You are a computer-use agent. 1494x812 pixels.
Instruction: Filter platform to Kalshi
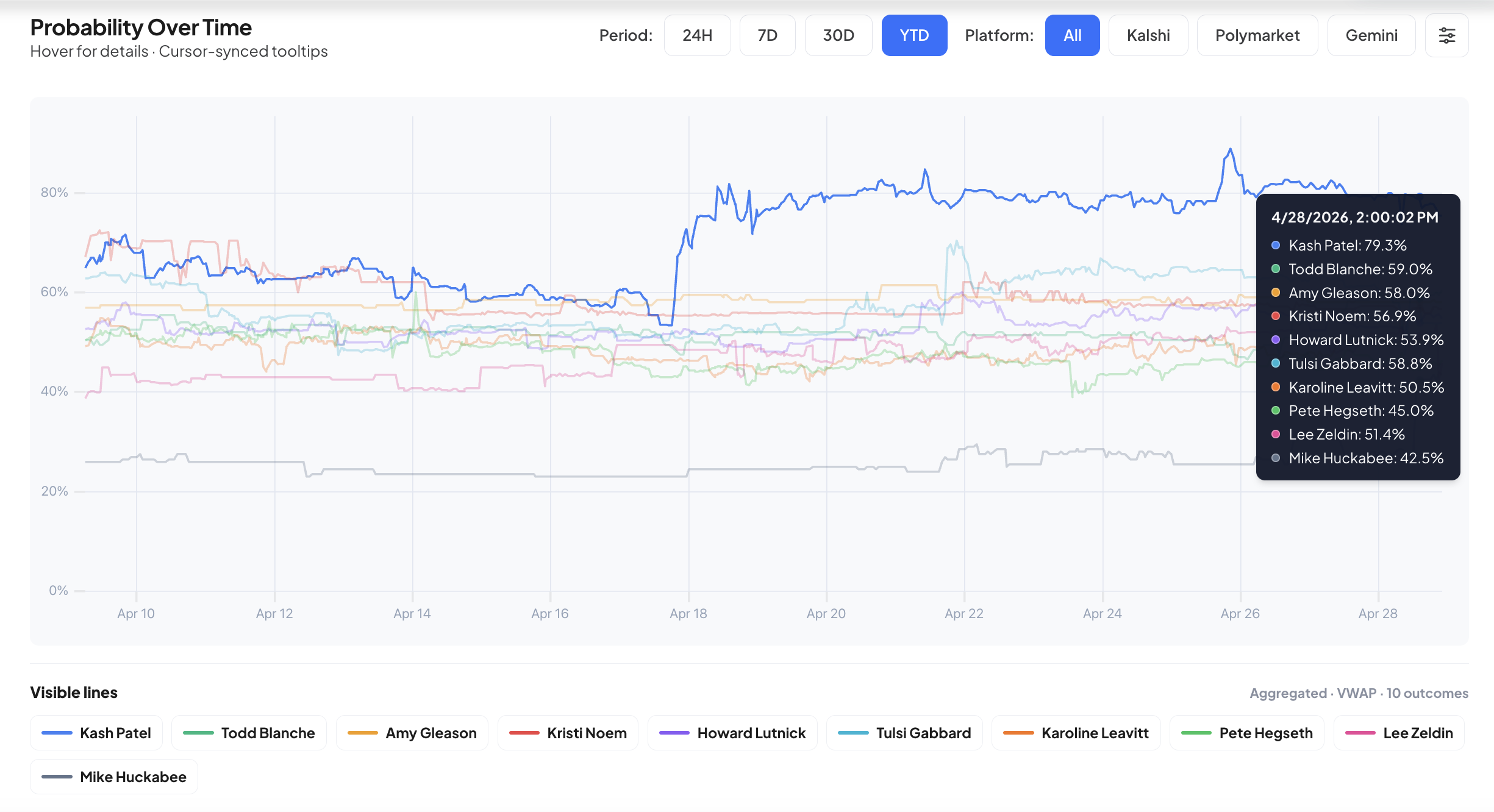pos(1148,35)
